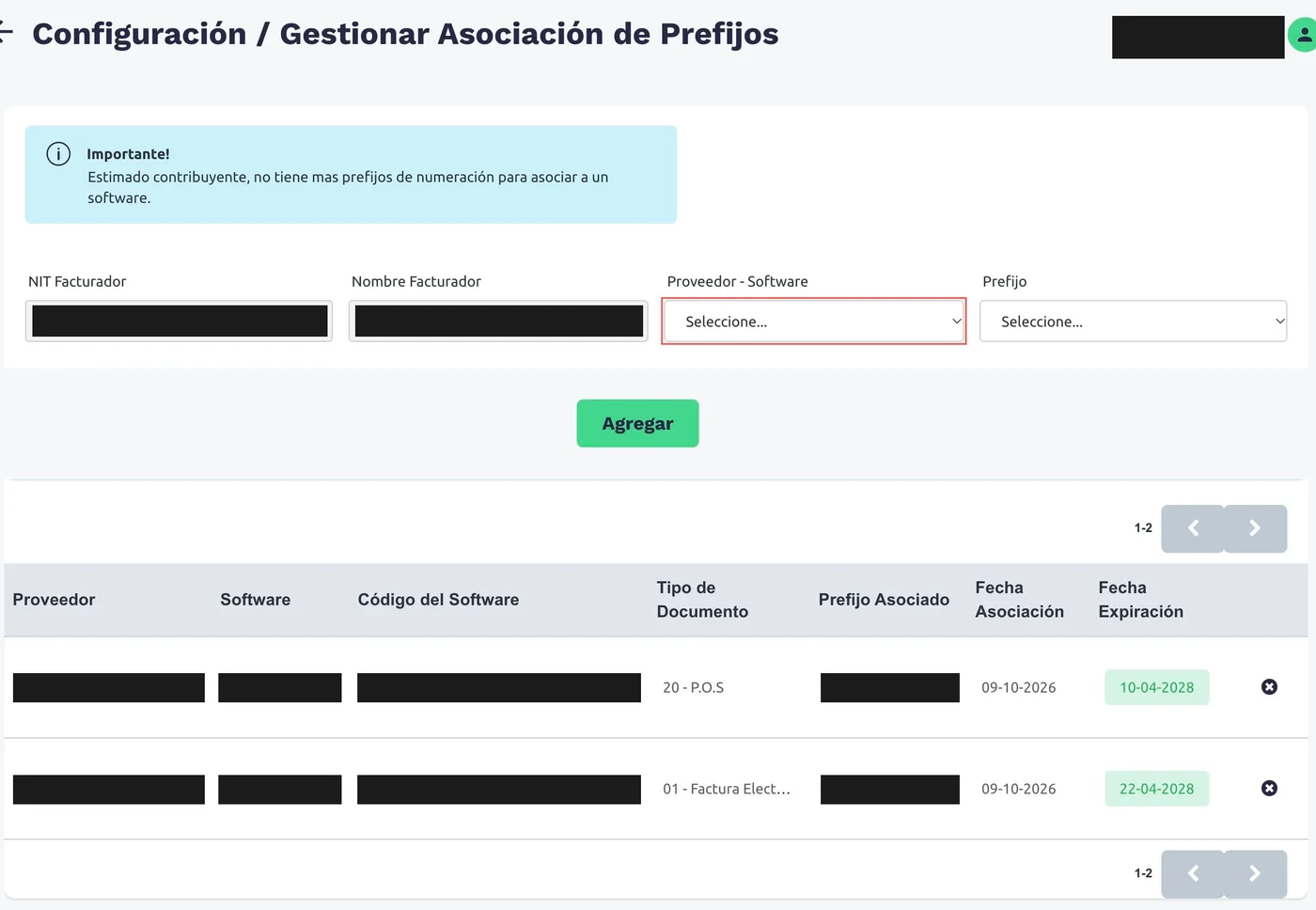The height and width of the screenshot is (910, 1316).
Task: Go to previous page in bottom pagination
Action: click(1193, 873)
